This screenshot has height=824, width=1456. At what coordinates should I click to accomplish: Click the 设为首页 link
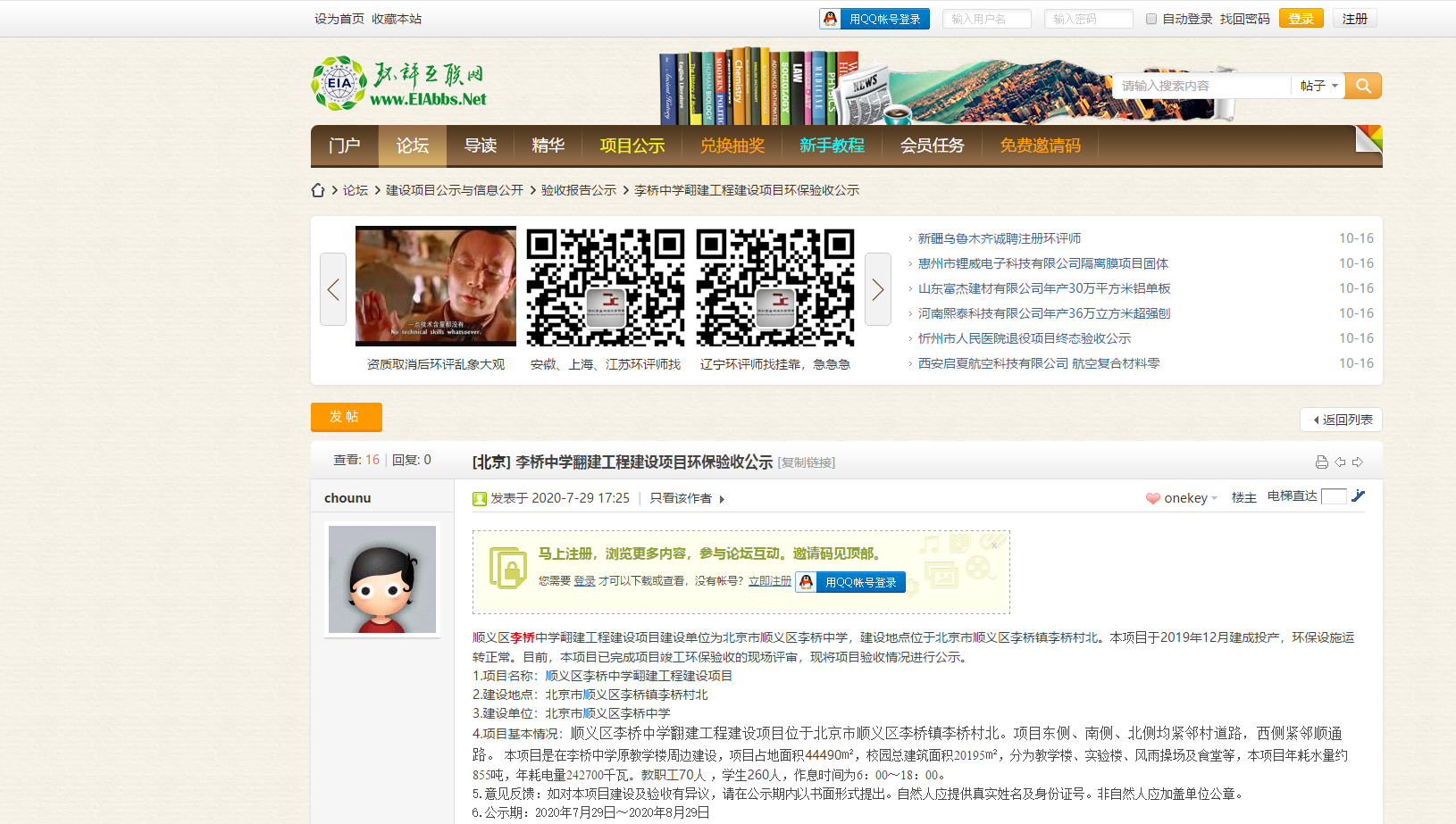[x=339, y=19]
